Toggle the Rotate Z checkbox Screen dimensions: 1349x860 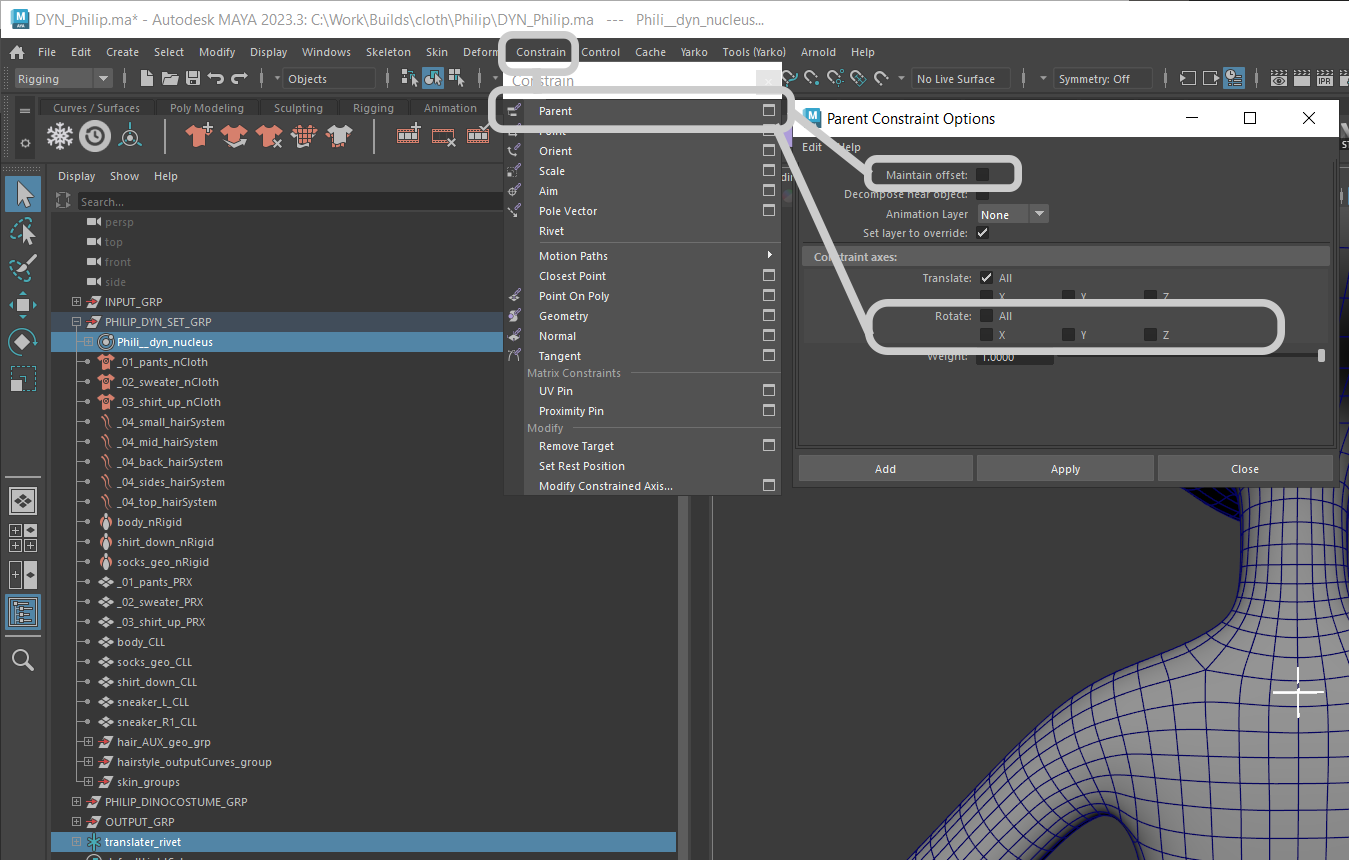(1151, 335)
